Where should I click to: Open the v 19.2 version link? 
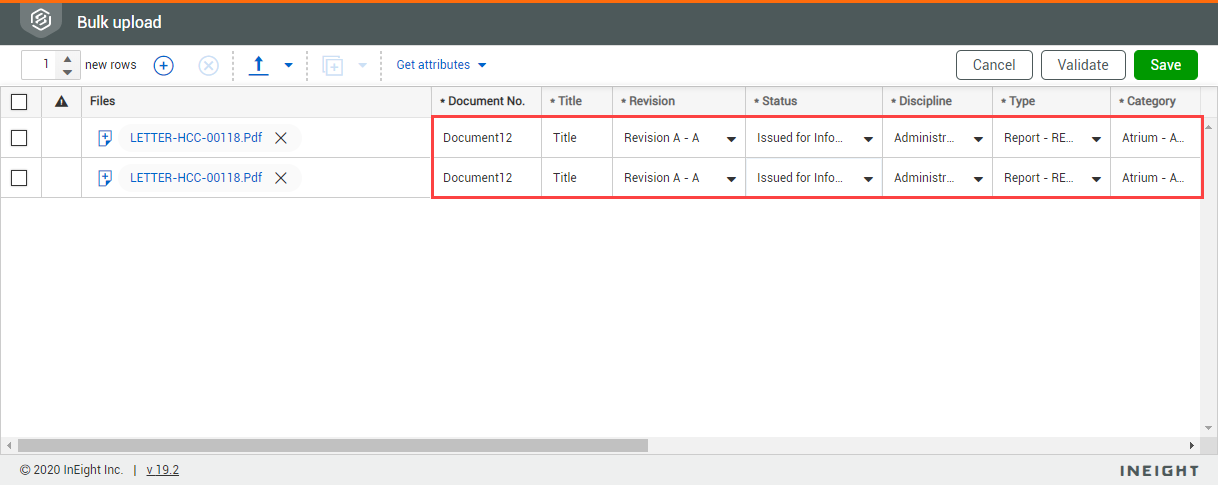point(163,470)
